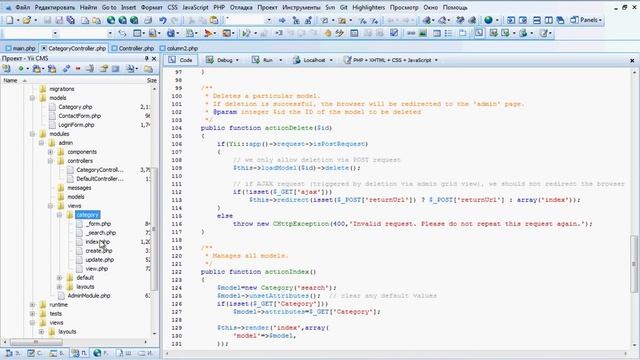Click the Paste clipboard icon
Viewport: 640px width, 360px height.
tap(213, 20)
